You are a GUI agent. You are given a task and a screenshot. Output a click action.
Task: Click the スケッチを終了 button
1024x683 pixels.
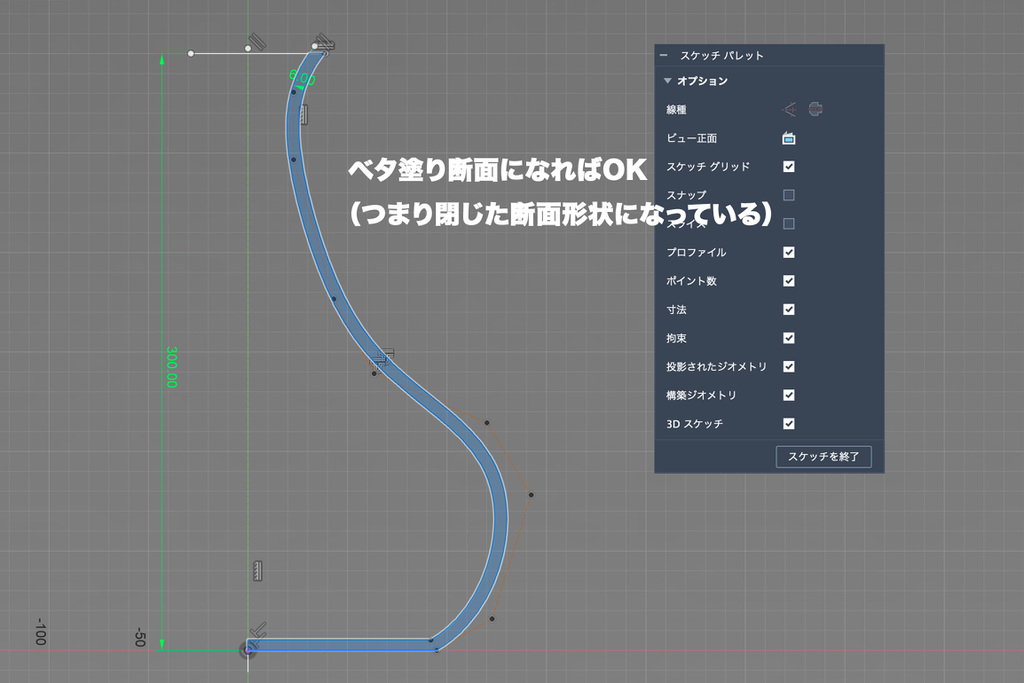click(824, 457)
